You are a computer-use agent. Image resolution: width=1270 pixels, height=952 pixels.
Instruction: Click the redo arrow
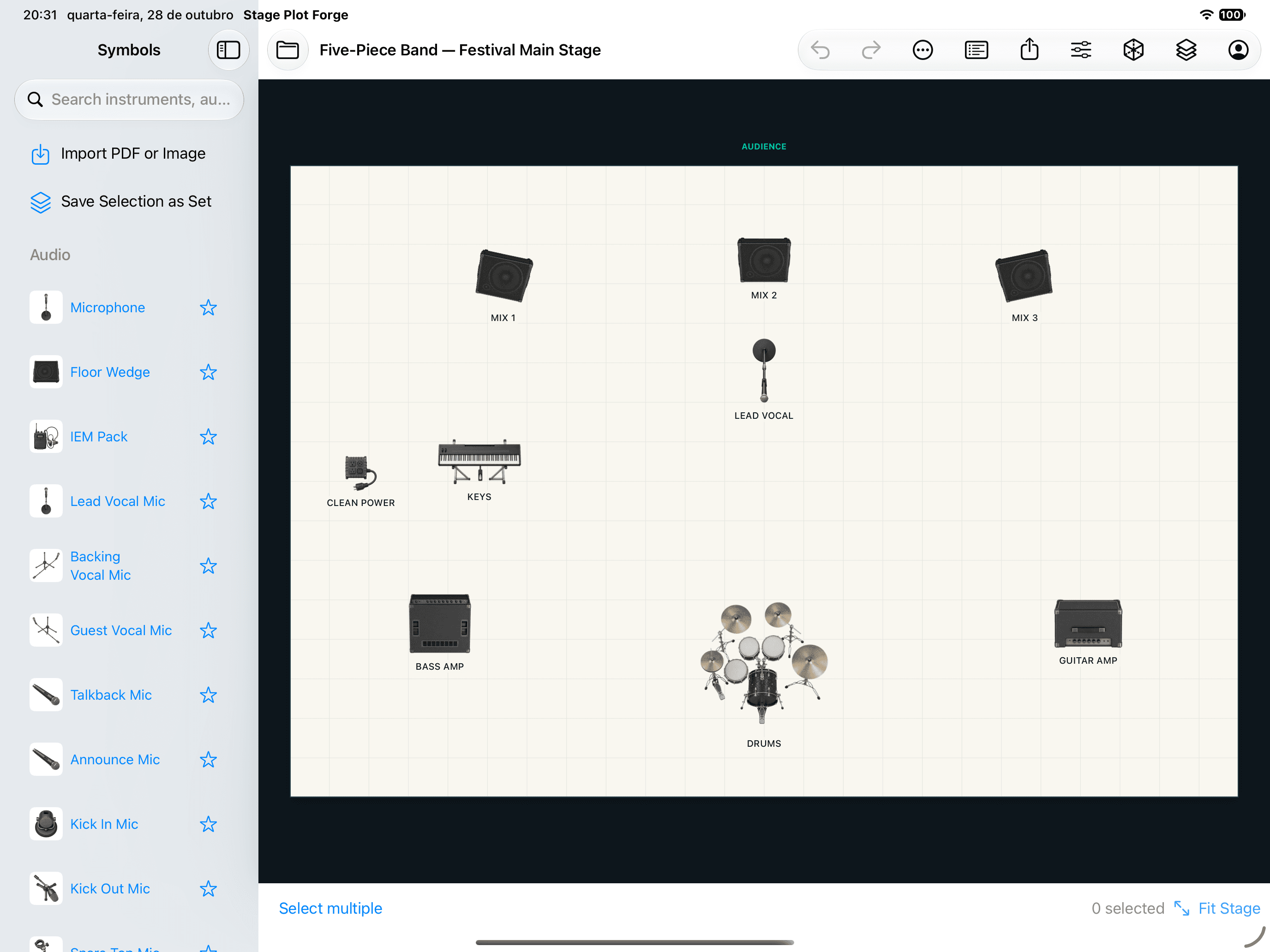(x=871, y=50)
